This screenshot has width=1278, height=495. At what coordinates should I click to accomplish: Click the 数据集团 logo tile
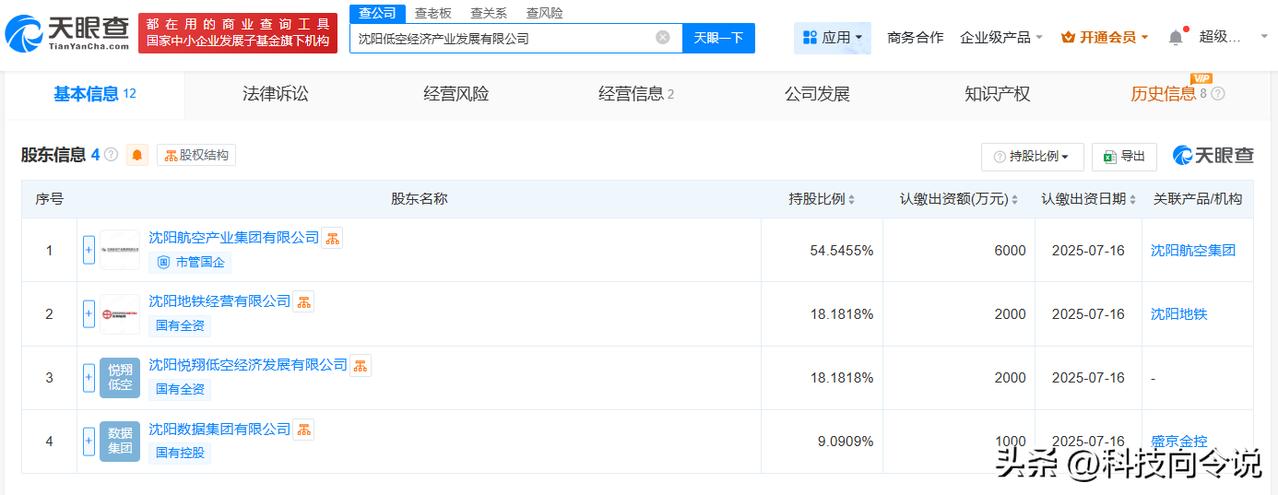[120, 441]
